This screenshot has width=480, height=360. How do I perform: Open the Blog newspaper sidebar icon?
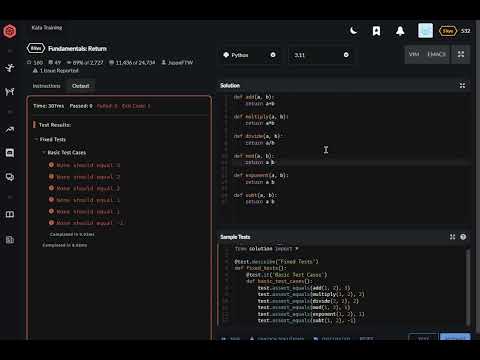(x=10, y=239)
